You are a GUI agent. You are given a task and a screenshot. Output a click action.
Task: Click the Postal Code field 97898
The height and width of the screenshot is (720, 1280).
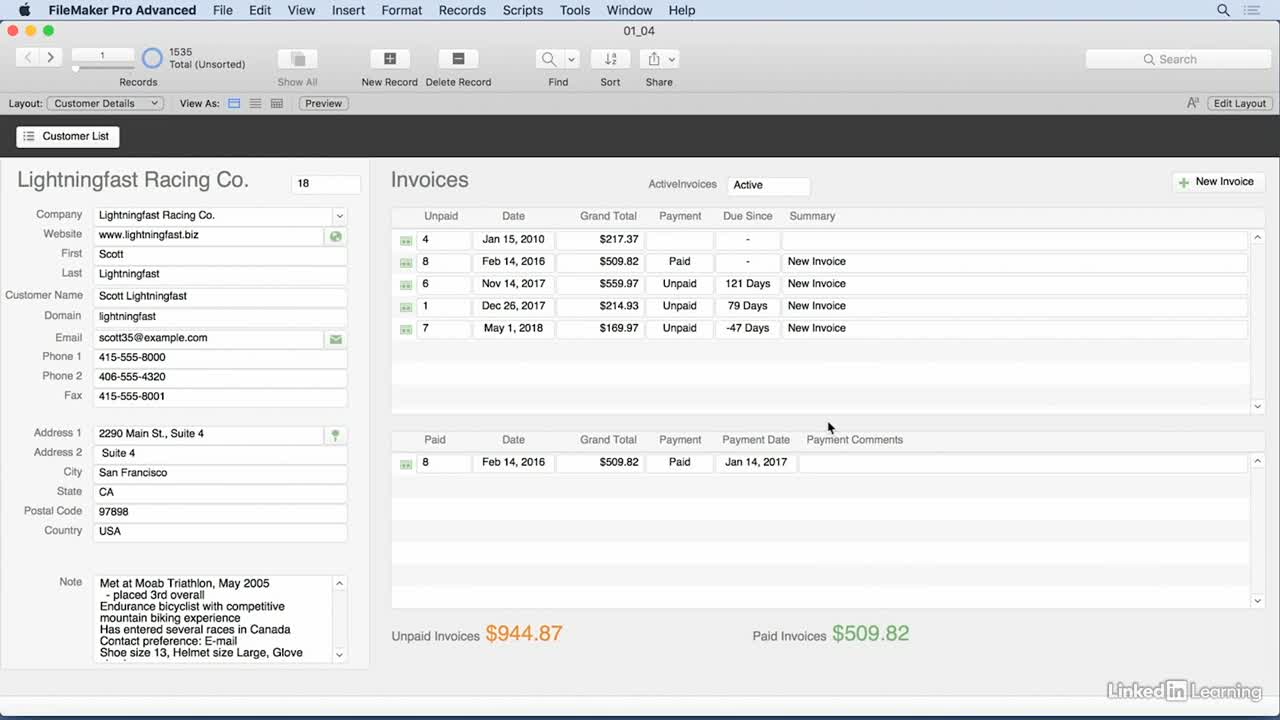220,512
